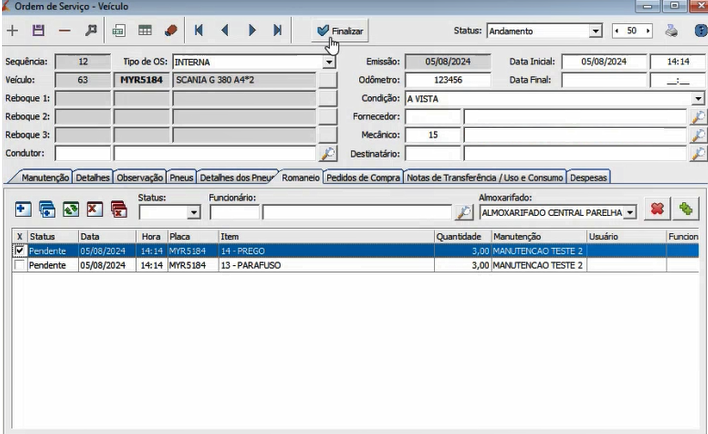Expand the Tipo de OS dropdown
Image resolution: width=708 pixels, height=434 pixels.
click(329, 62)
